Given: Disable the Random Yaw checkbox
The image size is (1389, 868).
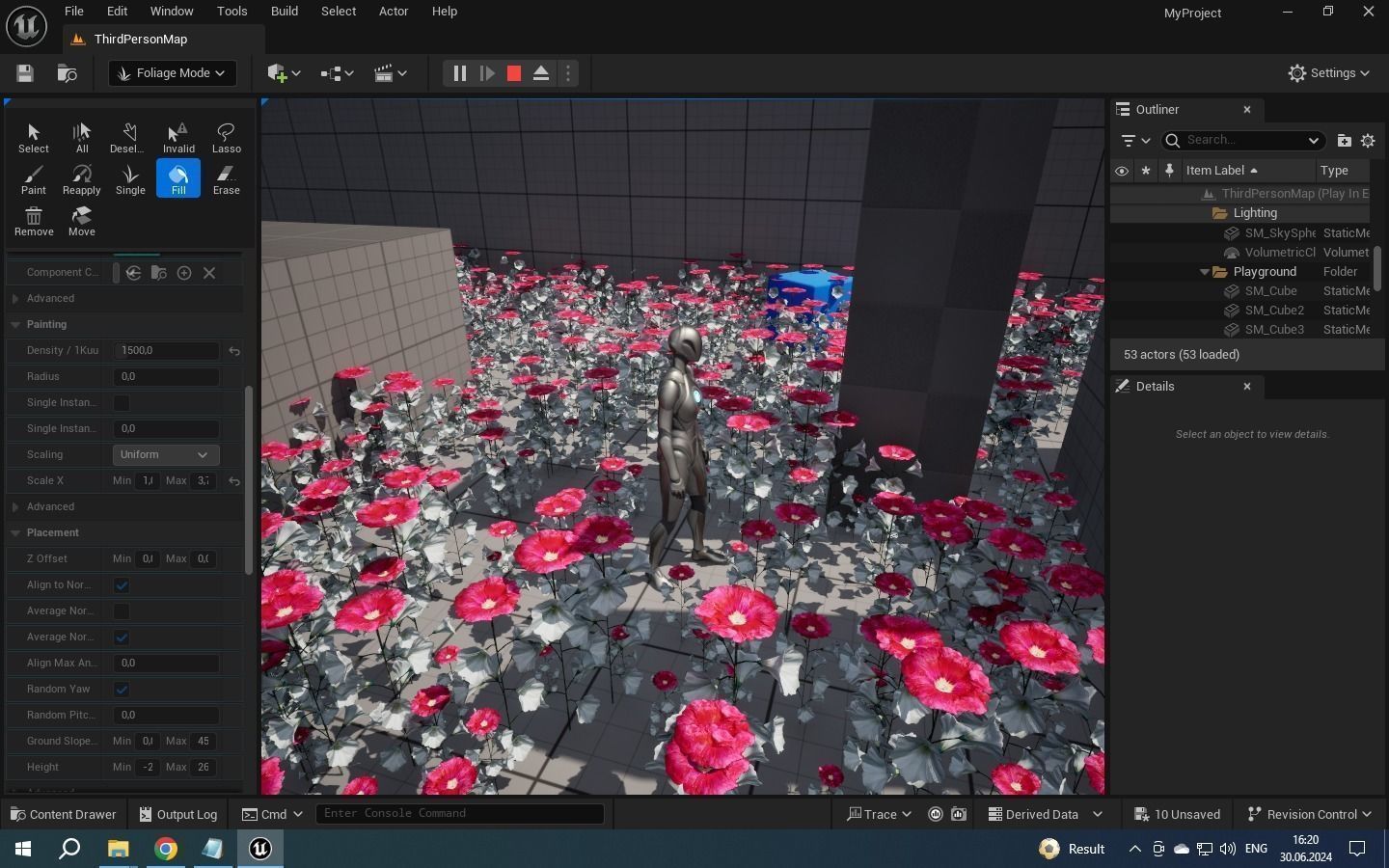Looking at the screenshot, I should 122,690.
